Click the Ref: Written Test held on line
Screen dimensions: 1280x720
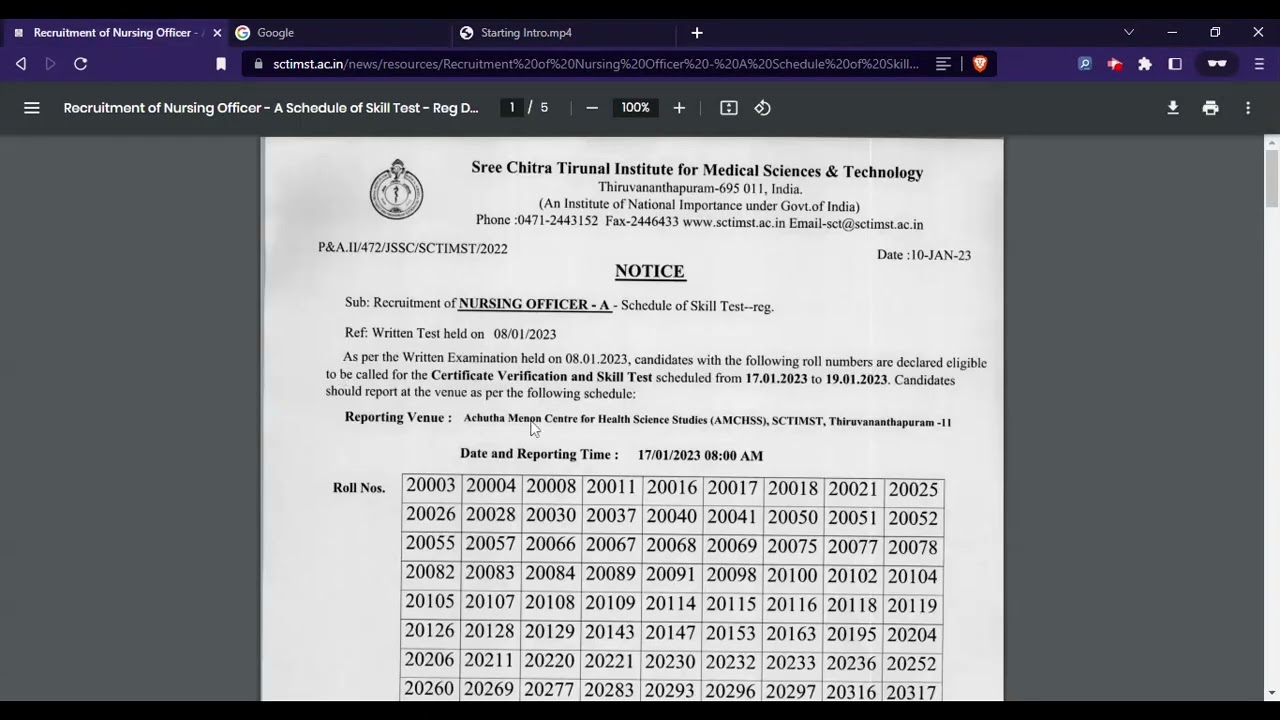click(450, 333)
